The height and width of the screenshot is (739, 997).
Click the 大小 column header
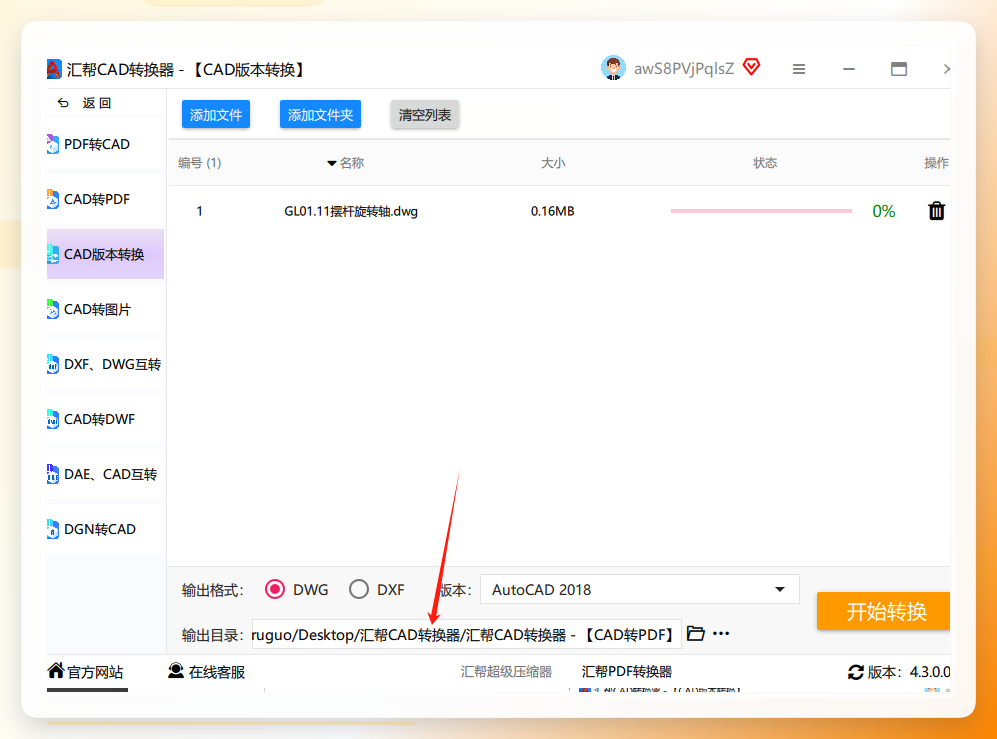(553, 163)
